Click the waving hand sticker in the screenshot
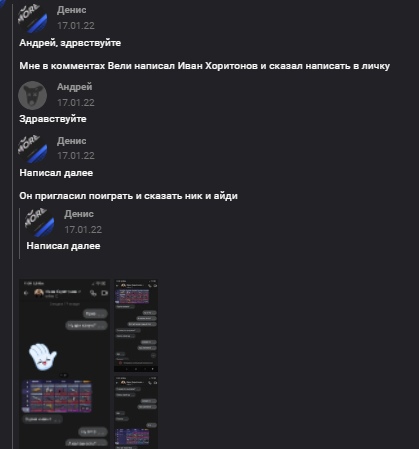Viewport: 419px width, 449px height. [42, 356]
